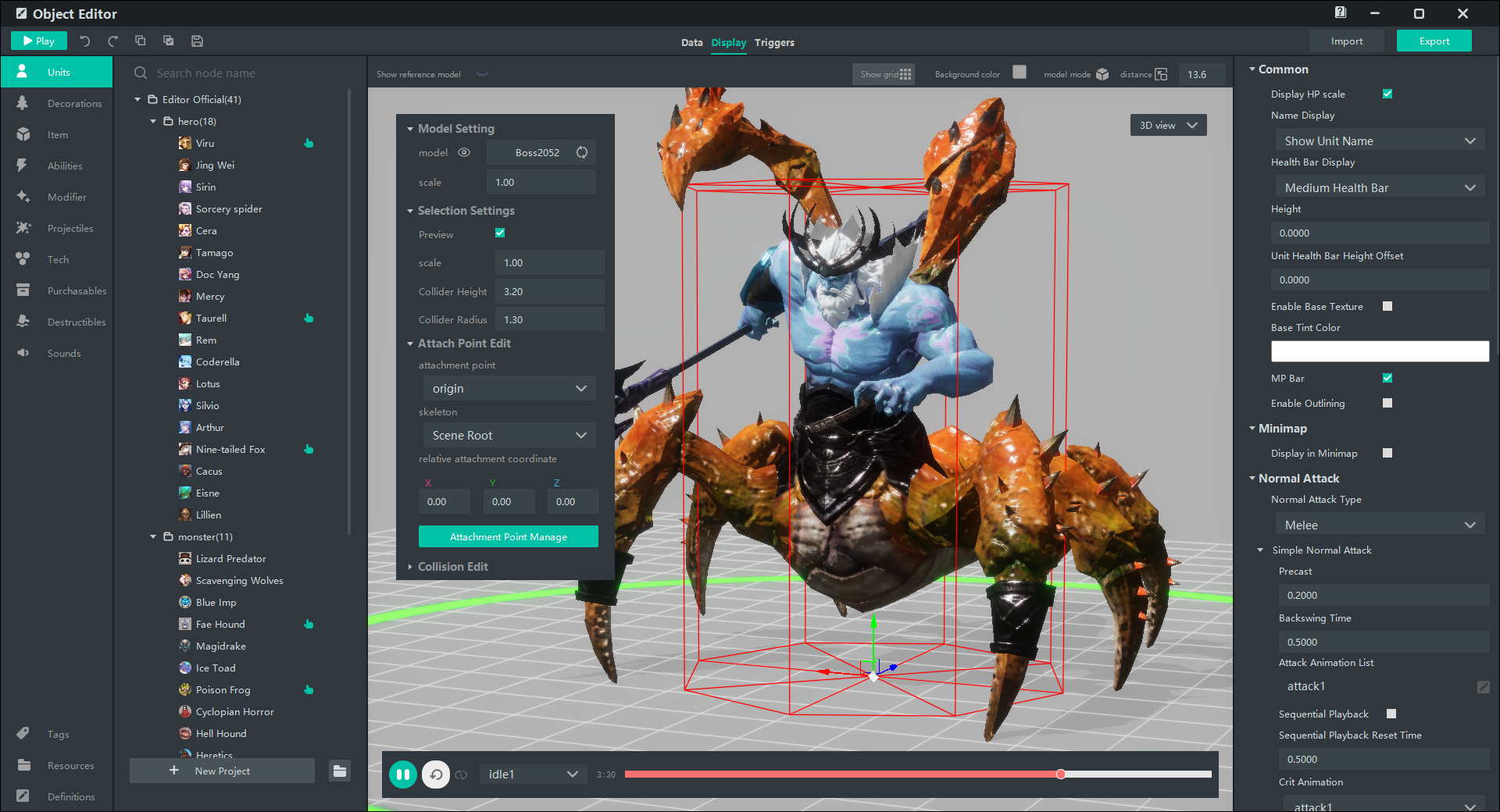The image size is (1500, 812).
Task: Open the help icon in title bar
Action: point(1341,12)
